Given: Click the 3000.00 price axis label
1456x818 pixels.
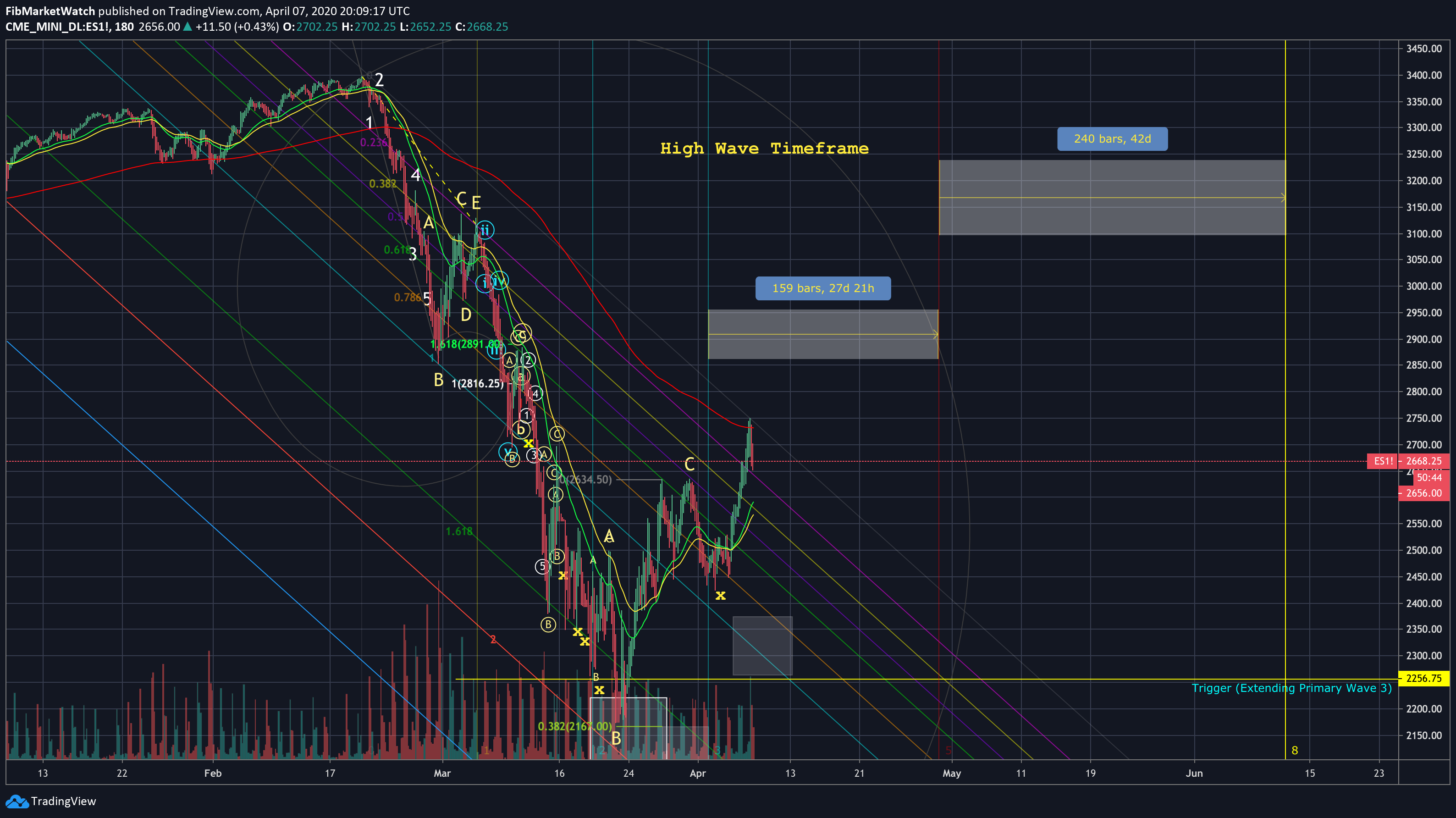Looking at the screenshot, I should pyautogui.click(x=1423, y=286).
